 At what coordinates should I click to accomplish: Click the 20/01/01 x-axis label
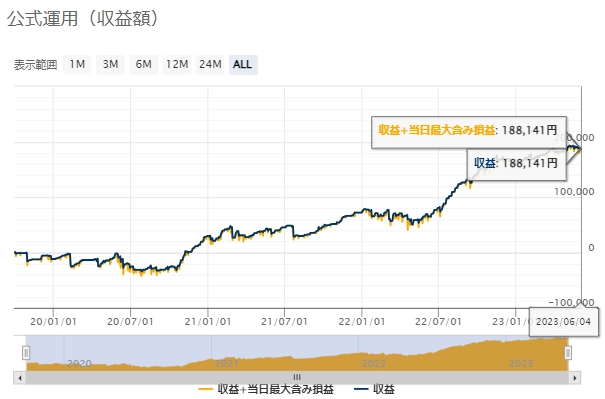tap(53, 321)
